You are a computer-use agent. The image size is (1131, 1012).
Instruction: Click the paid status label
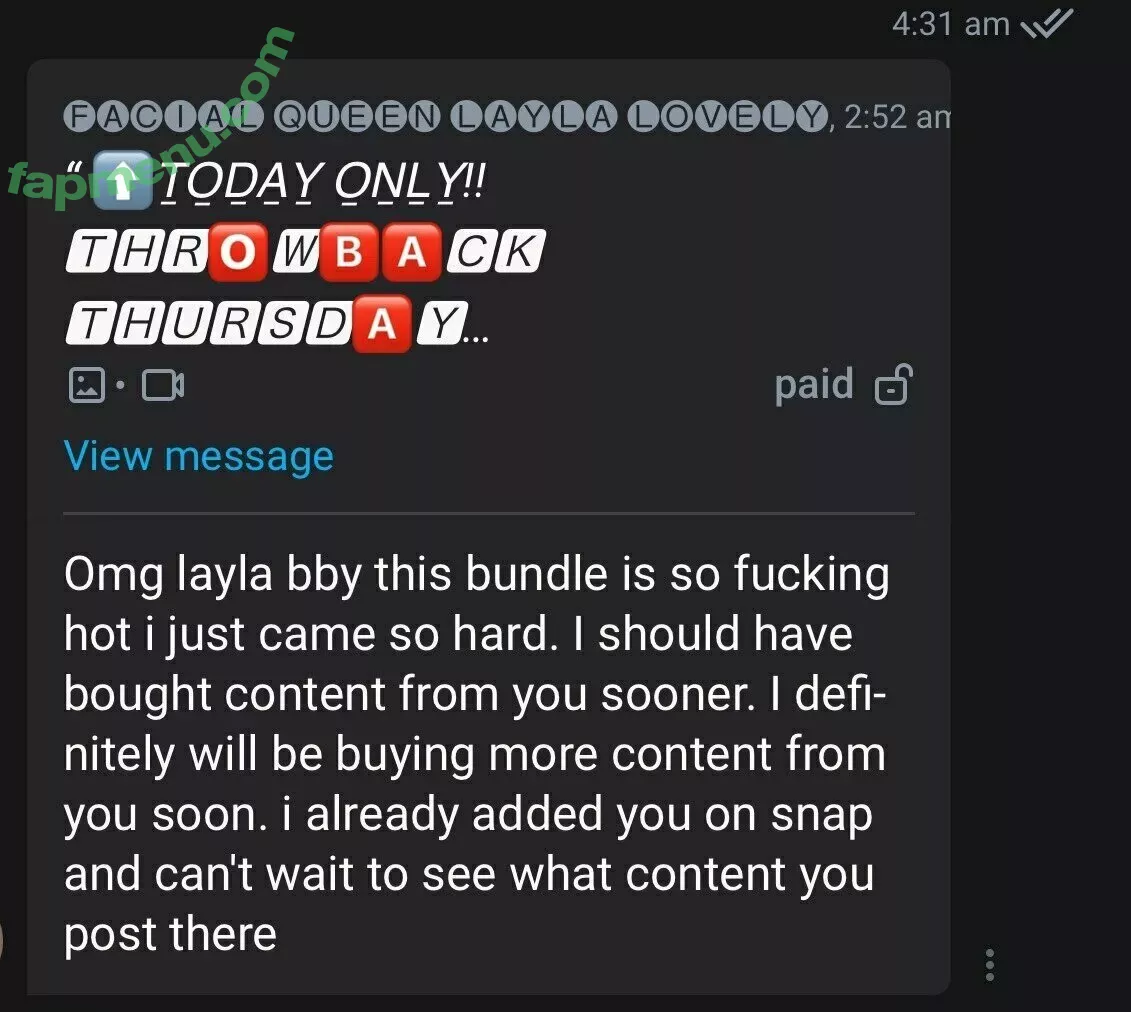pyautogui.click(x=814, y=384)
